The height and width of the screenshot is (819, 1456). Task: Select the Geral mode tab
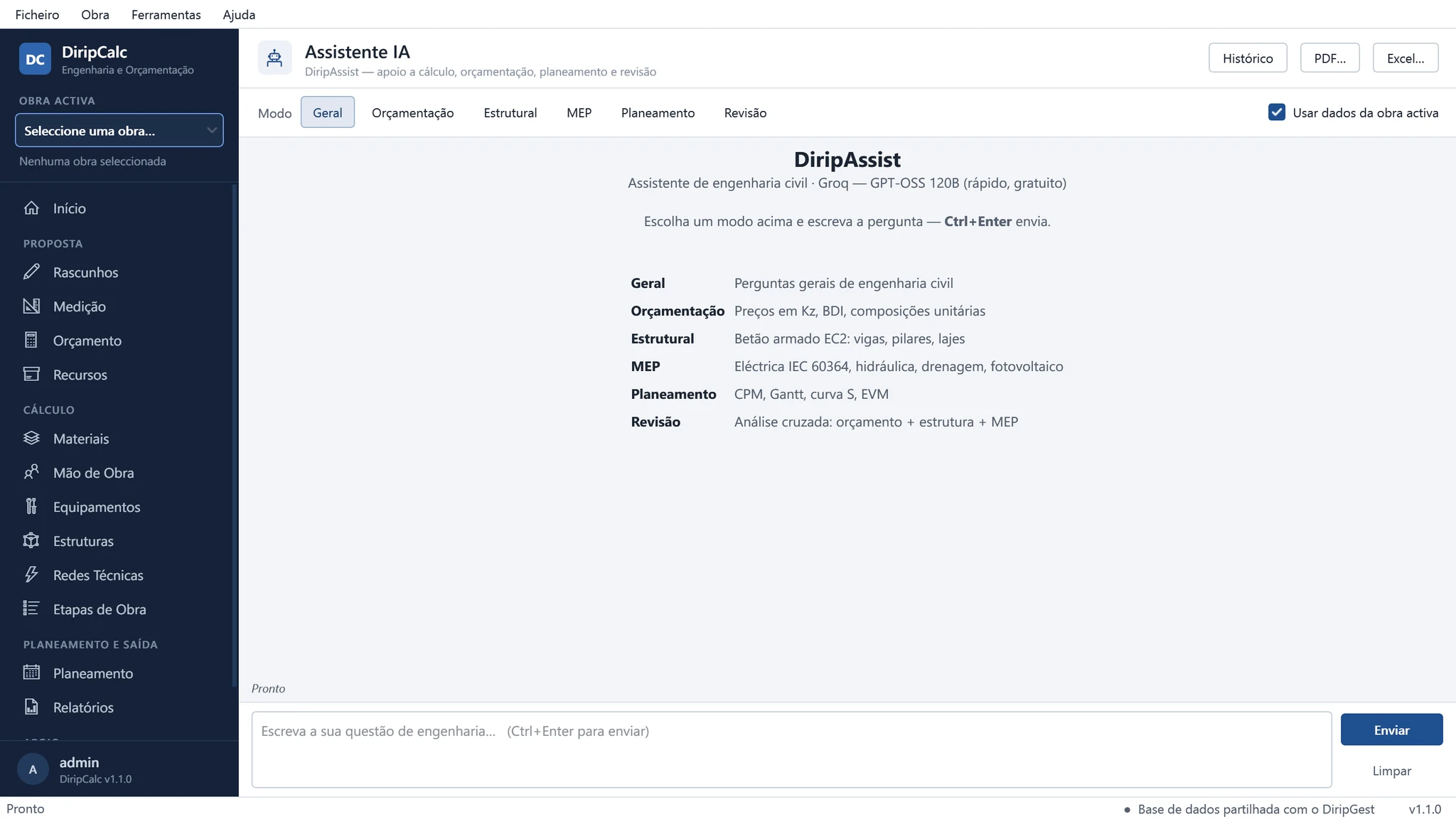click(x=328, y=112)
